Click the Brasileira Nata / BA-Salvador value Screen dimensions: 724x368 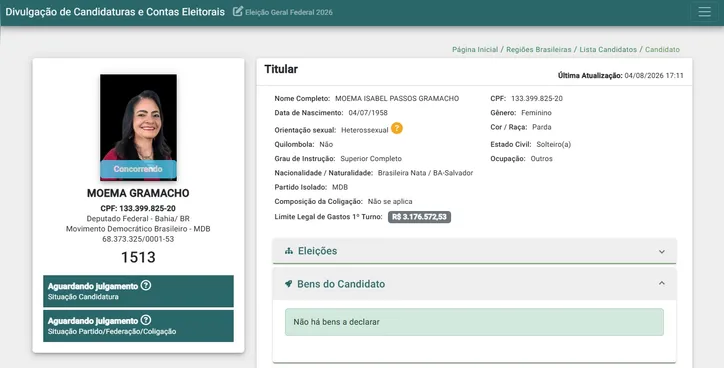pyautogui.click(x=425, y=173)
